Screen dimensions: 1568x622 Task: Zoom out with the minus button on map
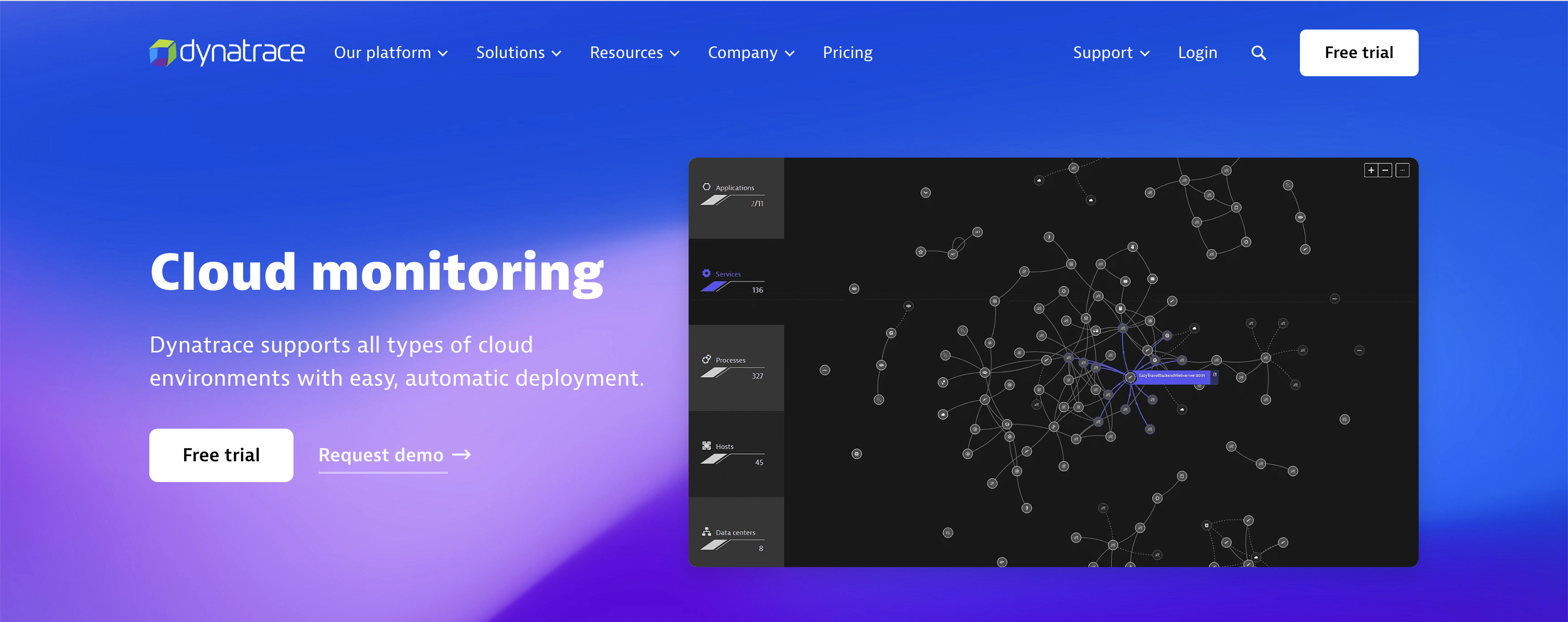pos(1385,171)
